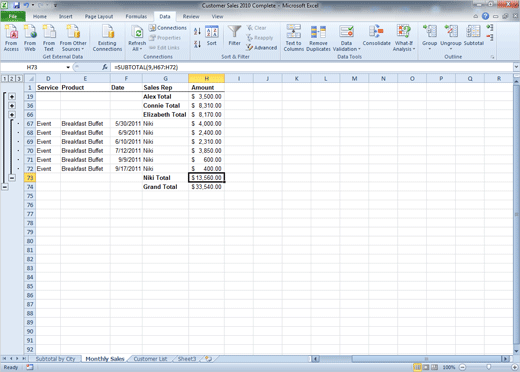Open the Formulas ribbon tab
520x372 pixels.
(136, 16)
